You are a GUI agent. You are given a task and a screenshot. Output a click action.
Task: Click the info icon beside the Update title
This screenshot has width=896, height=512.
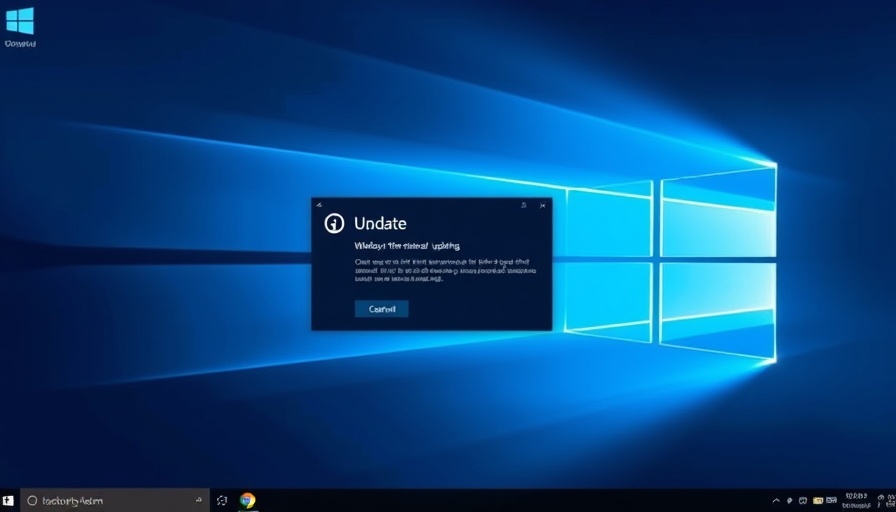click(334, 223)
